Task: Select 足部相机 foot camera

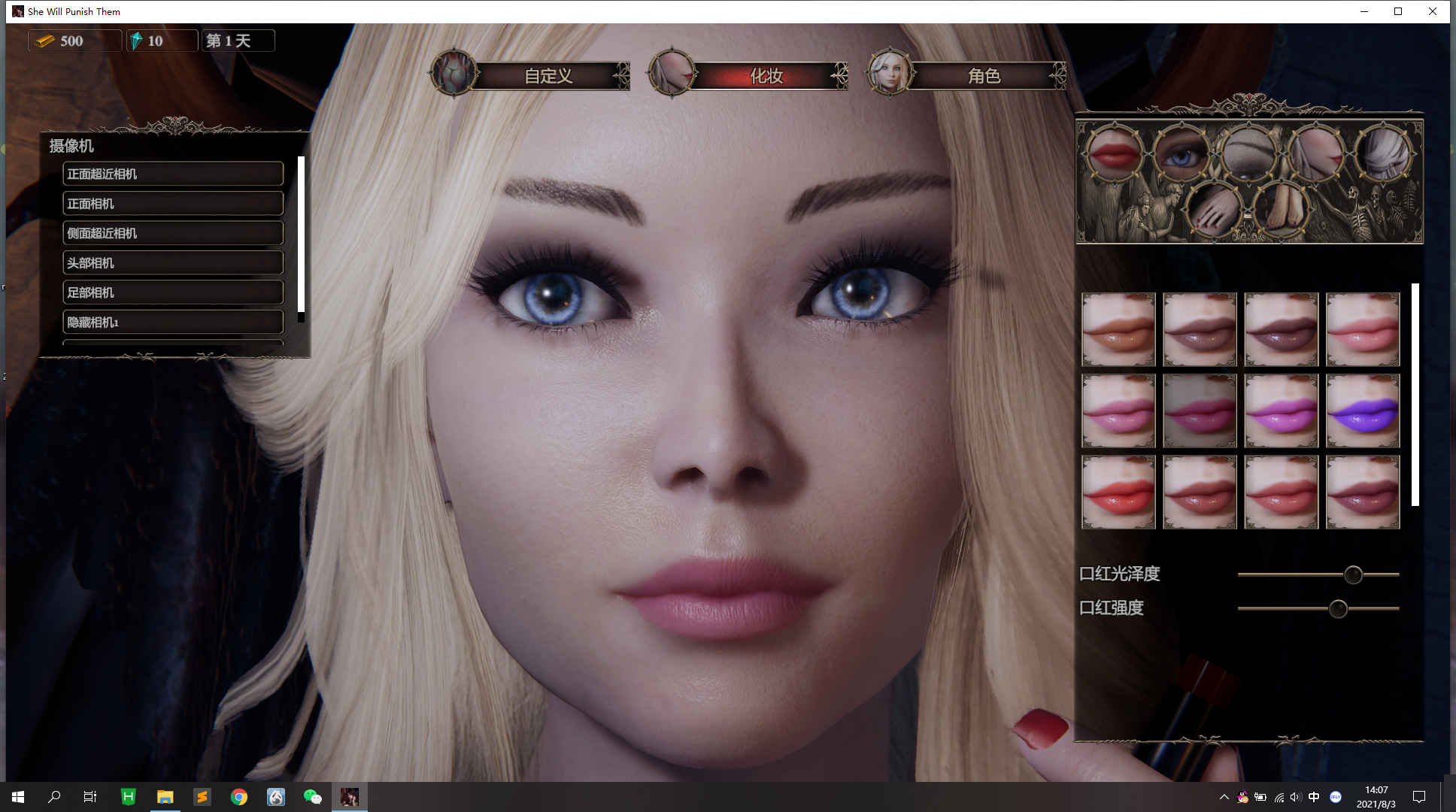Action: point(173,292)
